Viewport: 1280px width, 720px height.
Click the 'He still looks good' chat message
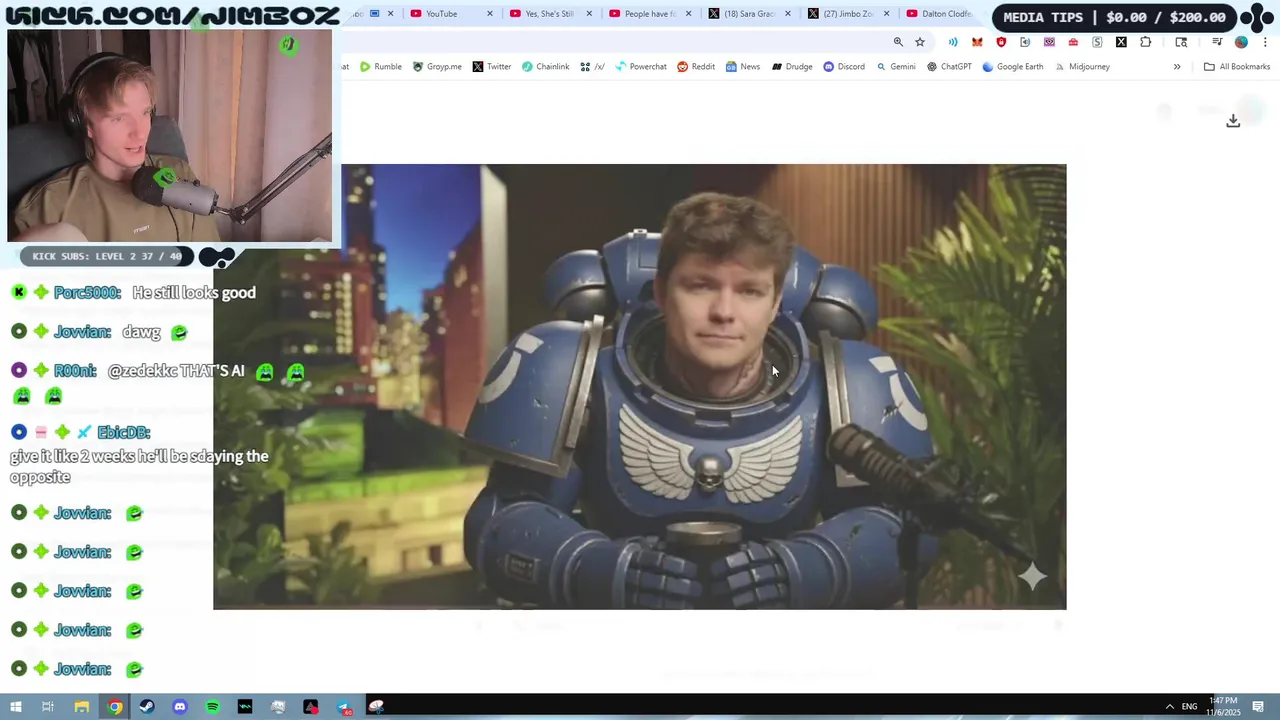coord(194,293)
